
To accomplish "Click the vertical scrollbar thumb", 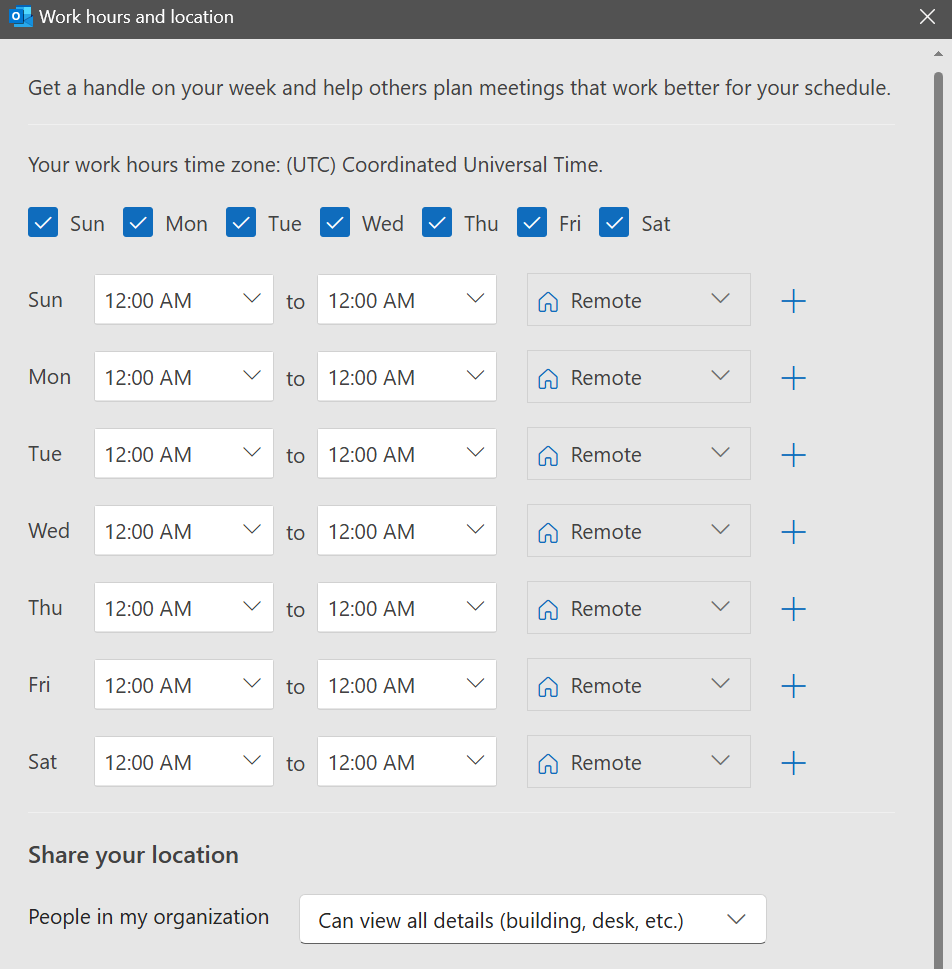I will click(x=938, y=520).
